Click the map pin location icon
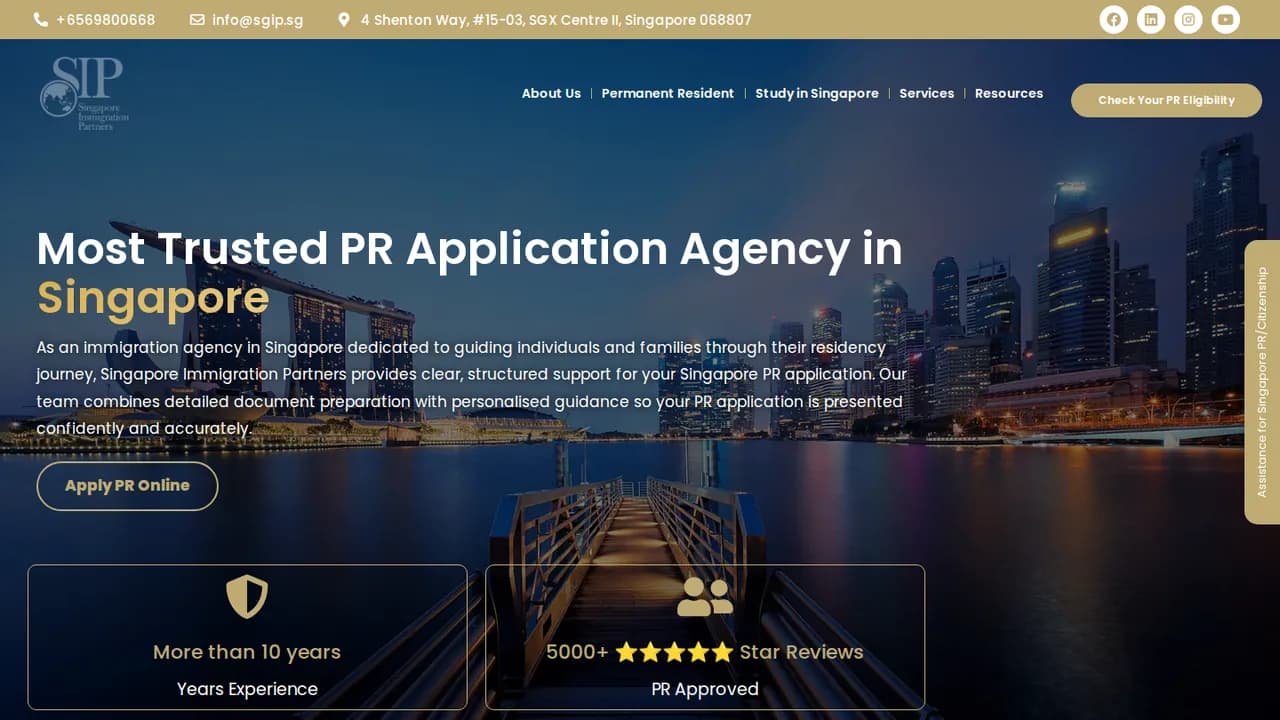 tap(344, 19)
